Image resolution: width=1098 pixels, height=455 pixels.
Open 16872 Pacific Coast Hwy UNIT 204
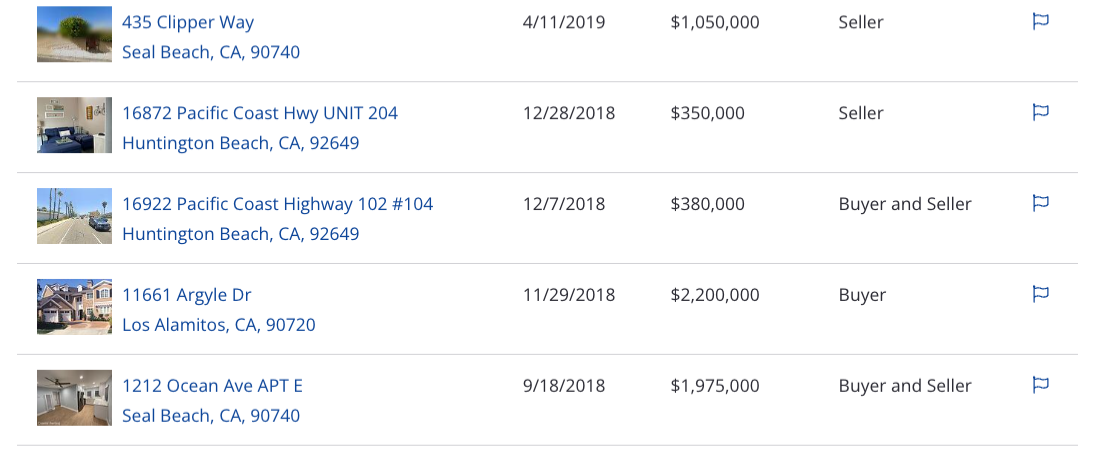pyautogui.click(x=260, y=113)
